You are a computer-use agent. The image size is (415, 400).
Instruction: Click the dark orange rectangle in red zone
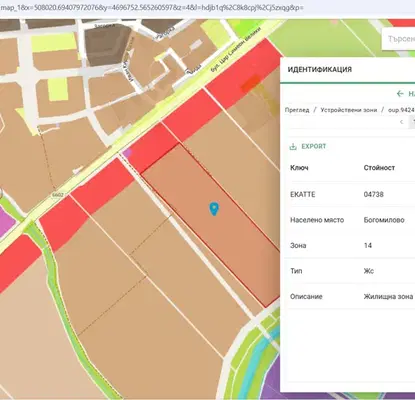251,83
